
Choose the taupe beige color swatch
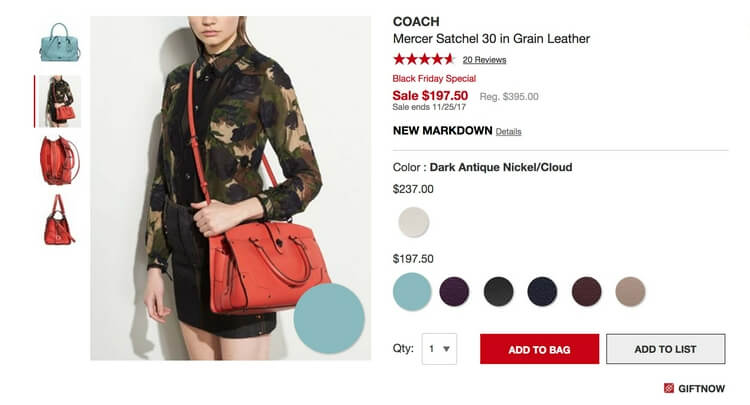[x=630, y=291]
